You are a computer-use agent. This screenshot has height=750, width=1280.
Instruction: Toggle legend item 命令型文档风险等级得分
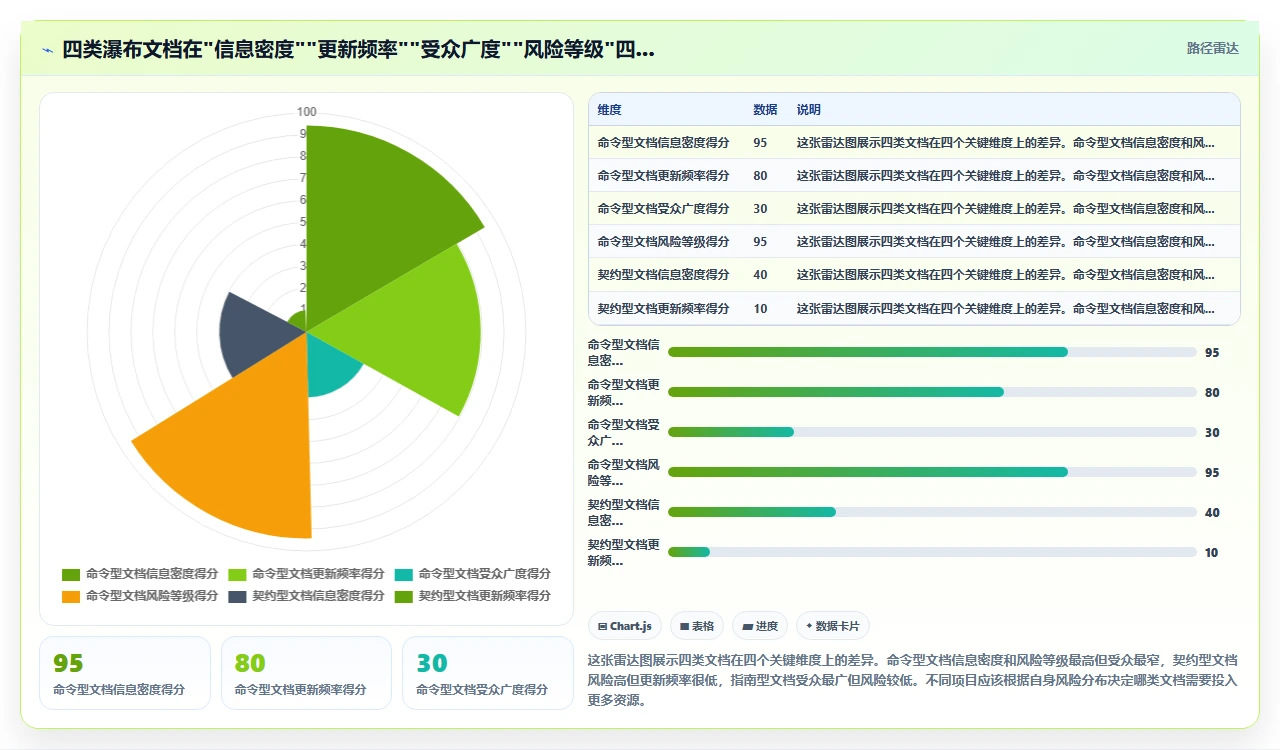coord(140,596)
